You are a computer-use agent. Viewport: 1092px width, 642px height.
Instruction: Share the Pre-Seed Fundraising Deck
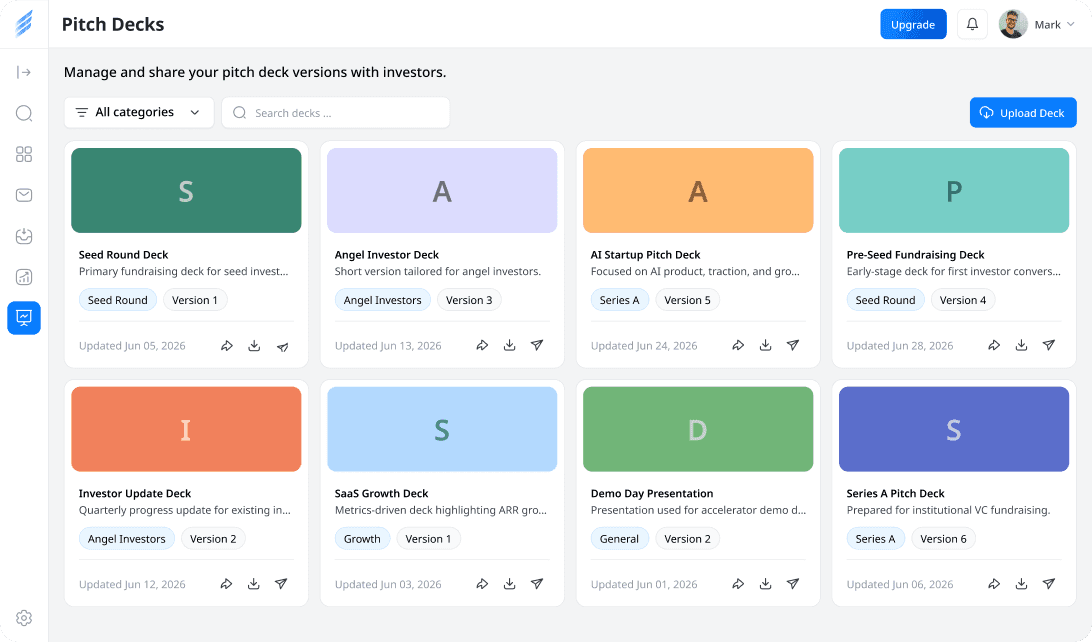994,345
